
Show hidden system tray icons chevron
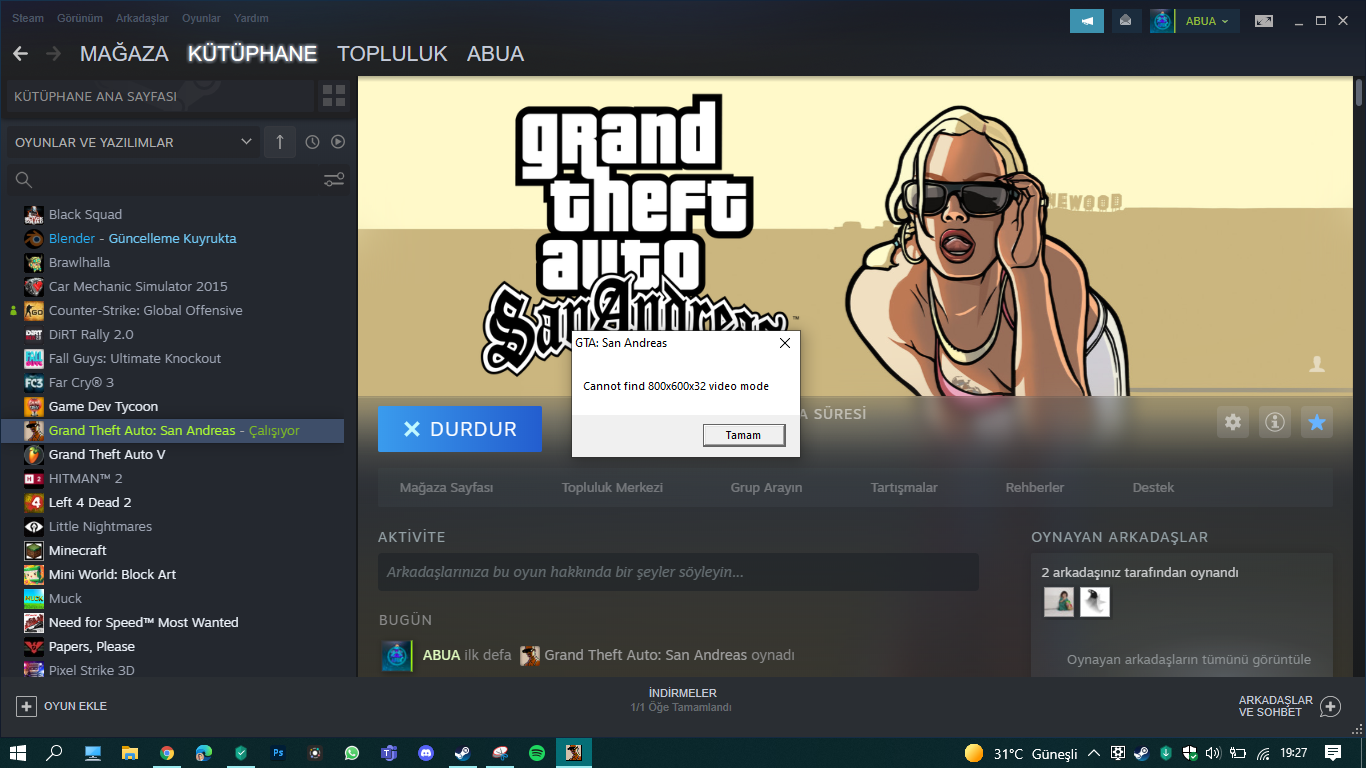click(x=1094, y=753)
